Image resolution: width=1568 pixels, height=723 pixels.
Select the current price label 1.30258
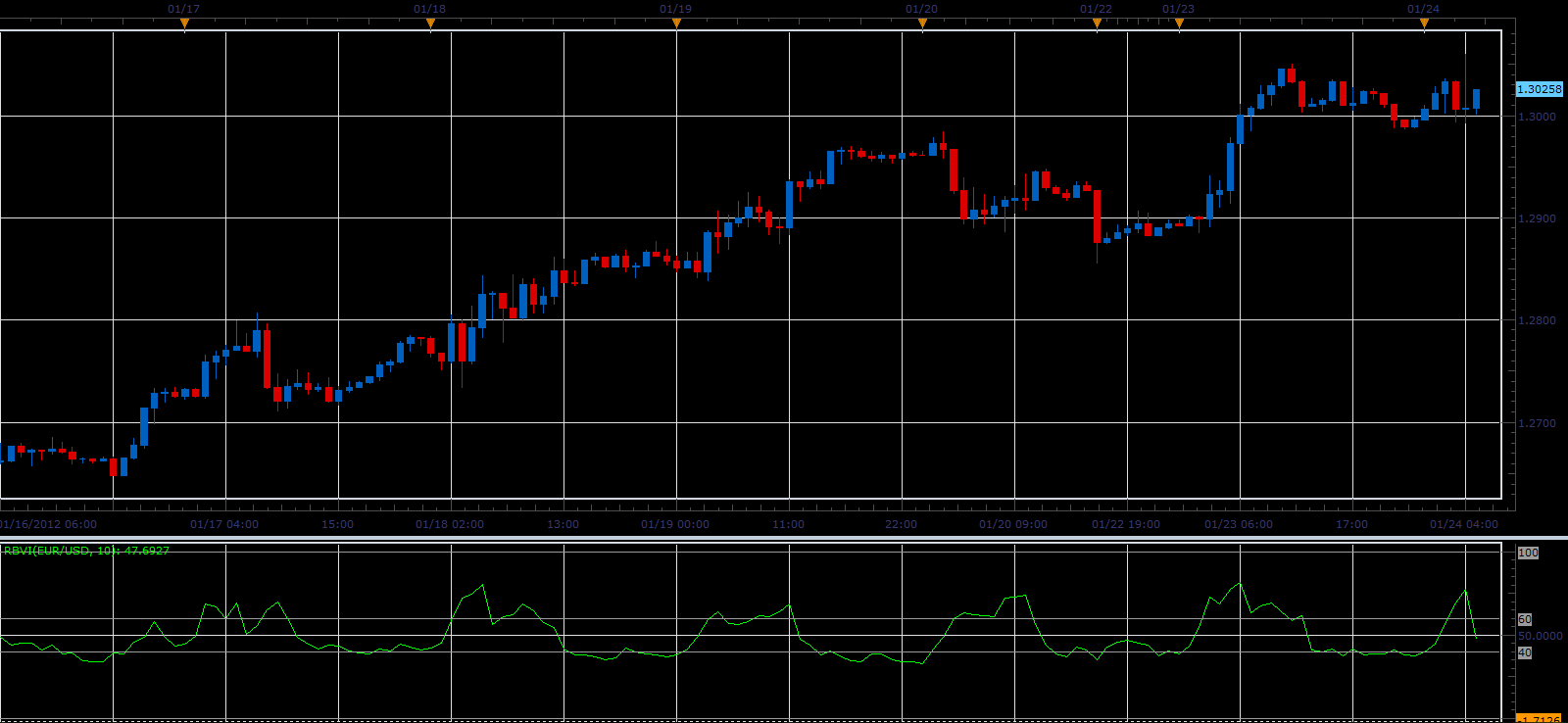[x=1539, y=89]
